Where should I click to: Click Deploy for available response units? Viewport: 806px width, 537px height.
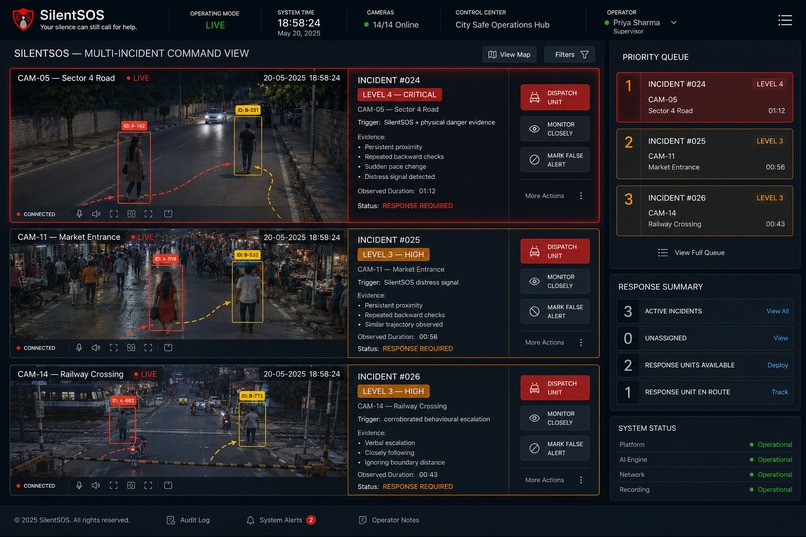(777, 365)
